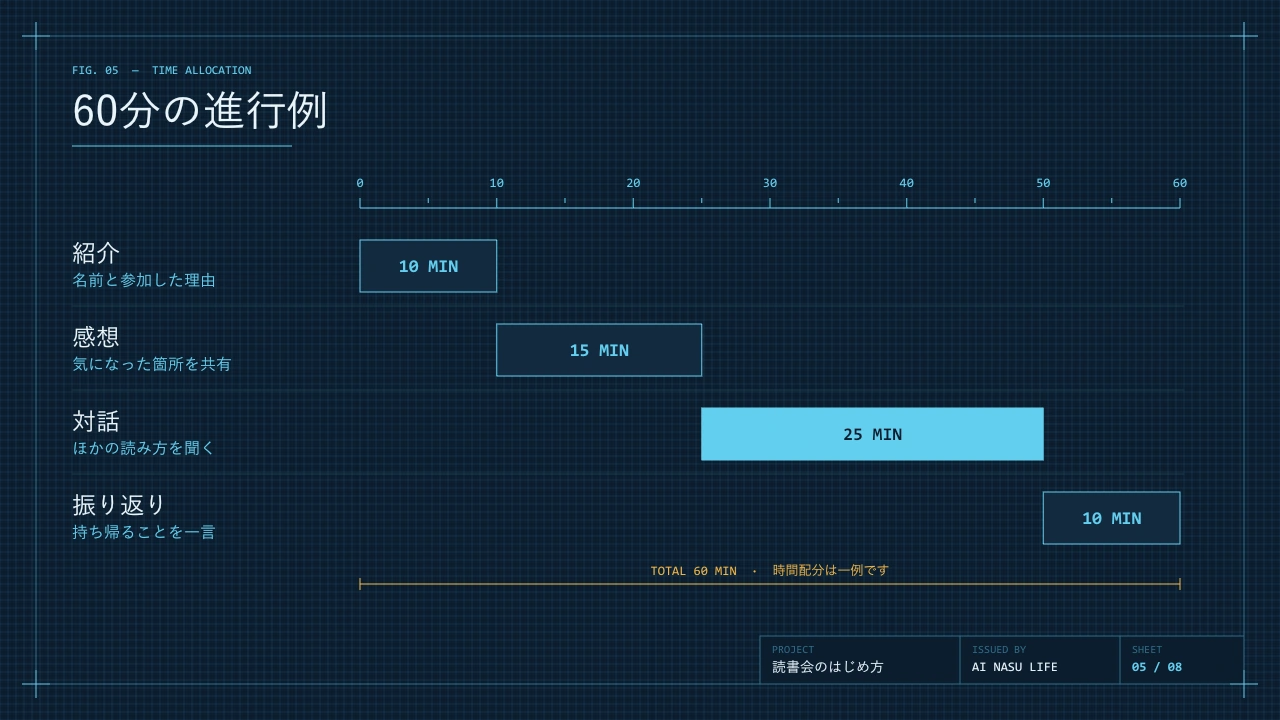Click the axis tick label 20

pyautogui.click(x=633, y=183)
